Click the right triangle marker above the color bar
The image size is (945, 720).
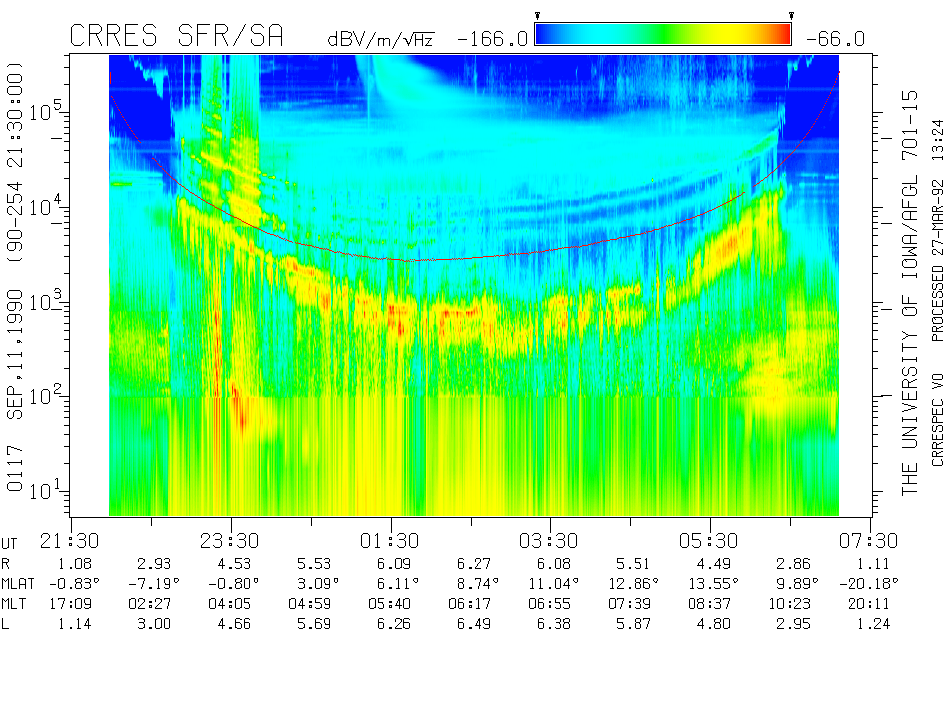point(791,16)
